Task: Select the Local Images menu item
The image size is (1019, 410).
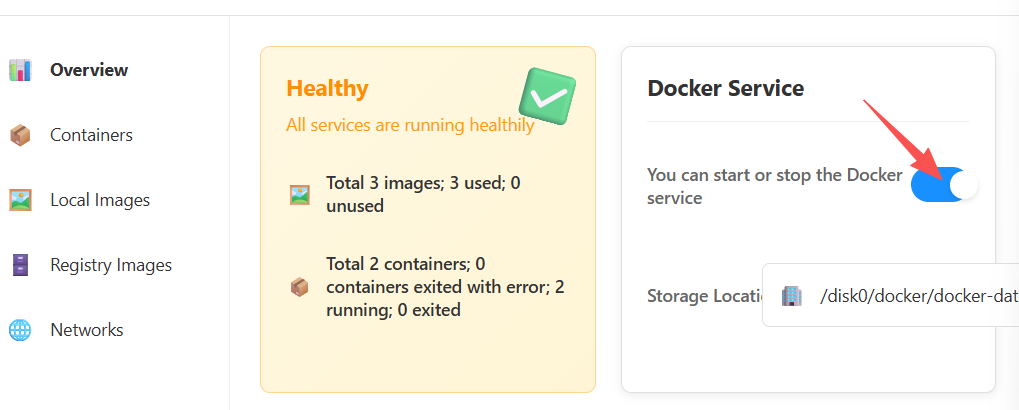Action: (100, 200)
